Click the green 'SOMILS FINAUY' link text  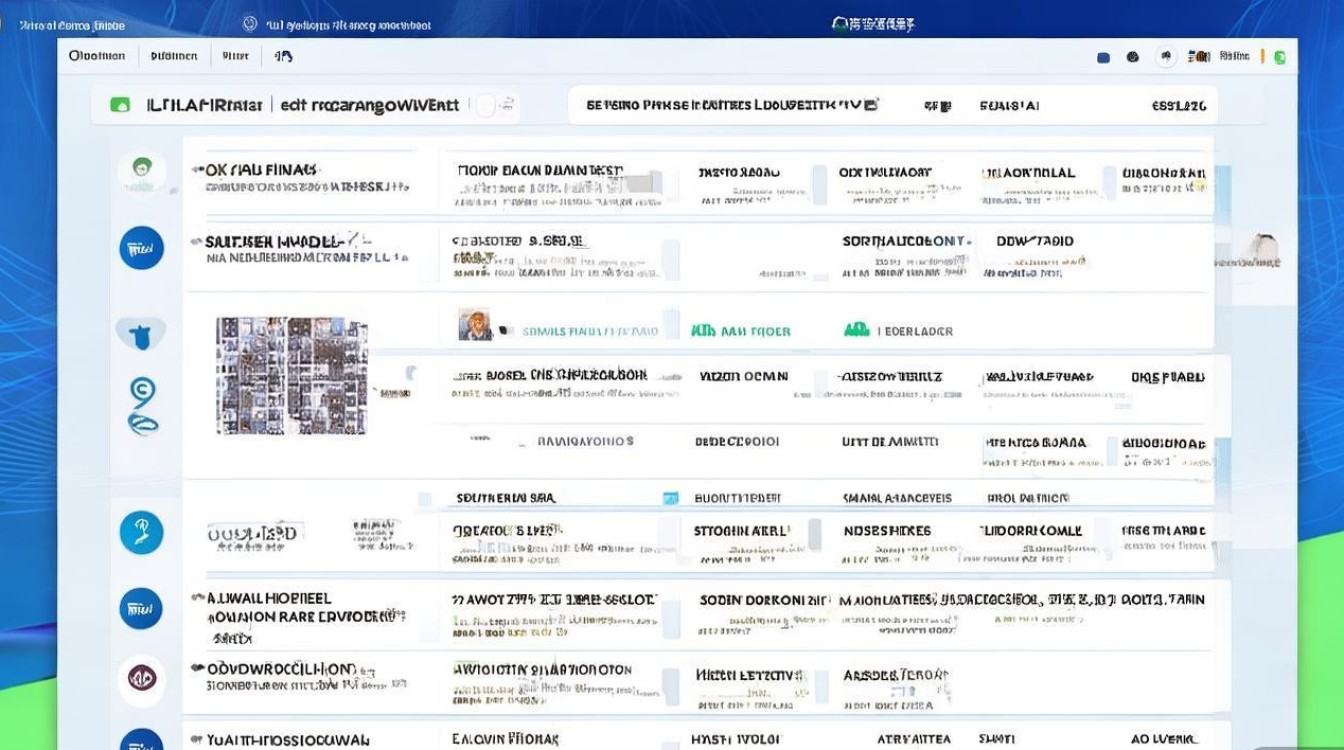tap(591, 331)
